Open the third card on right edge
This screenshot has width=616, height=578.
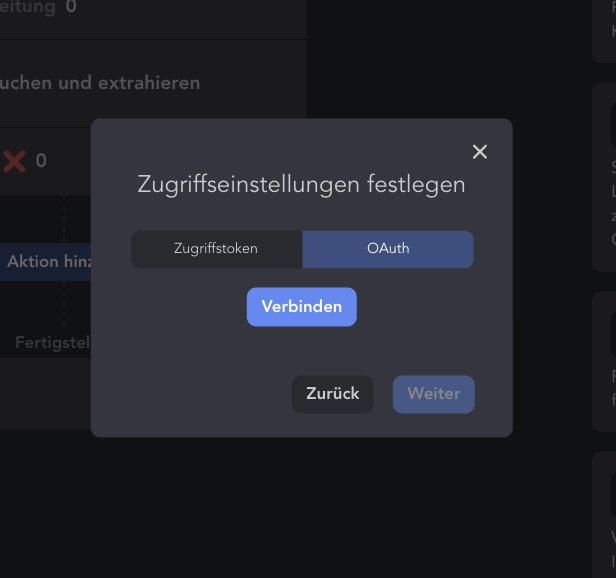pos(604,361)
